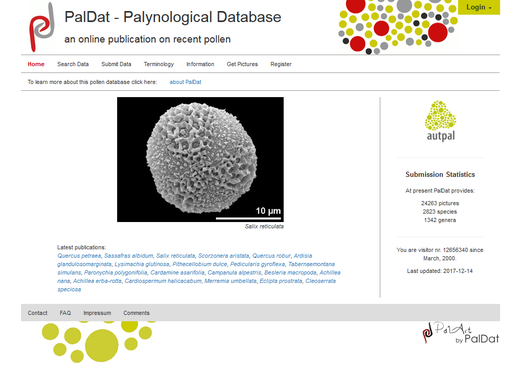Open the Cardamine asarifolia publication
Viewport: 519px width, 369px height.
[x=177, y=272]
